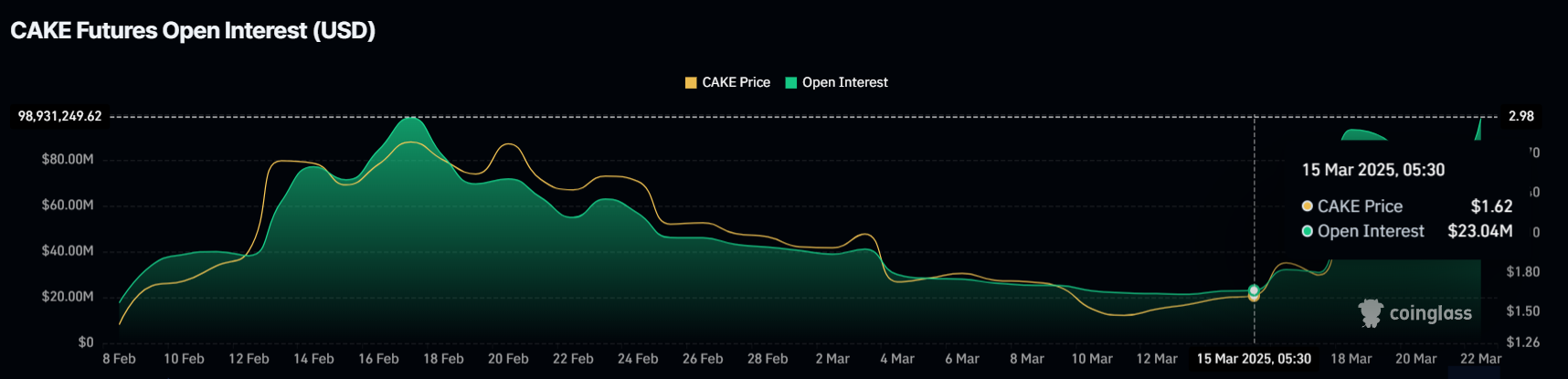
Task: Click the 8 Feb axis label
Action: [119, 359]
